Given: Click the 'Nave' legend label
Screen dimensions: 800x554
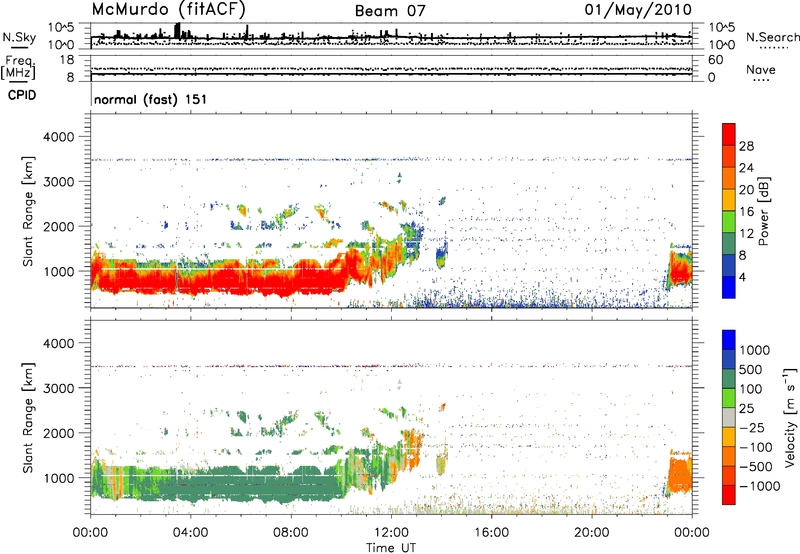Looking at the screenshot, I should point(761,70).
